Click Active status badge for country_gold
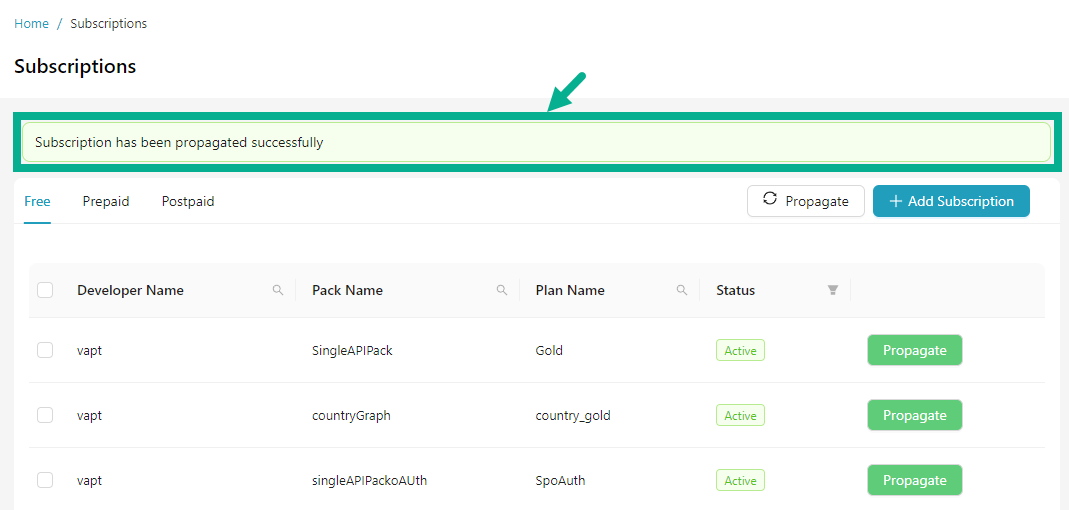The width and height of the screenshot is (1069, 510). pos(740,415)
